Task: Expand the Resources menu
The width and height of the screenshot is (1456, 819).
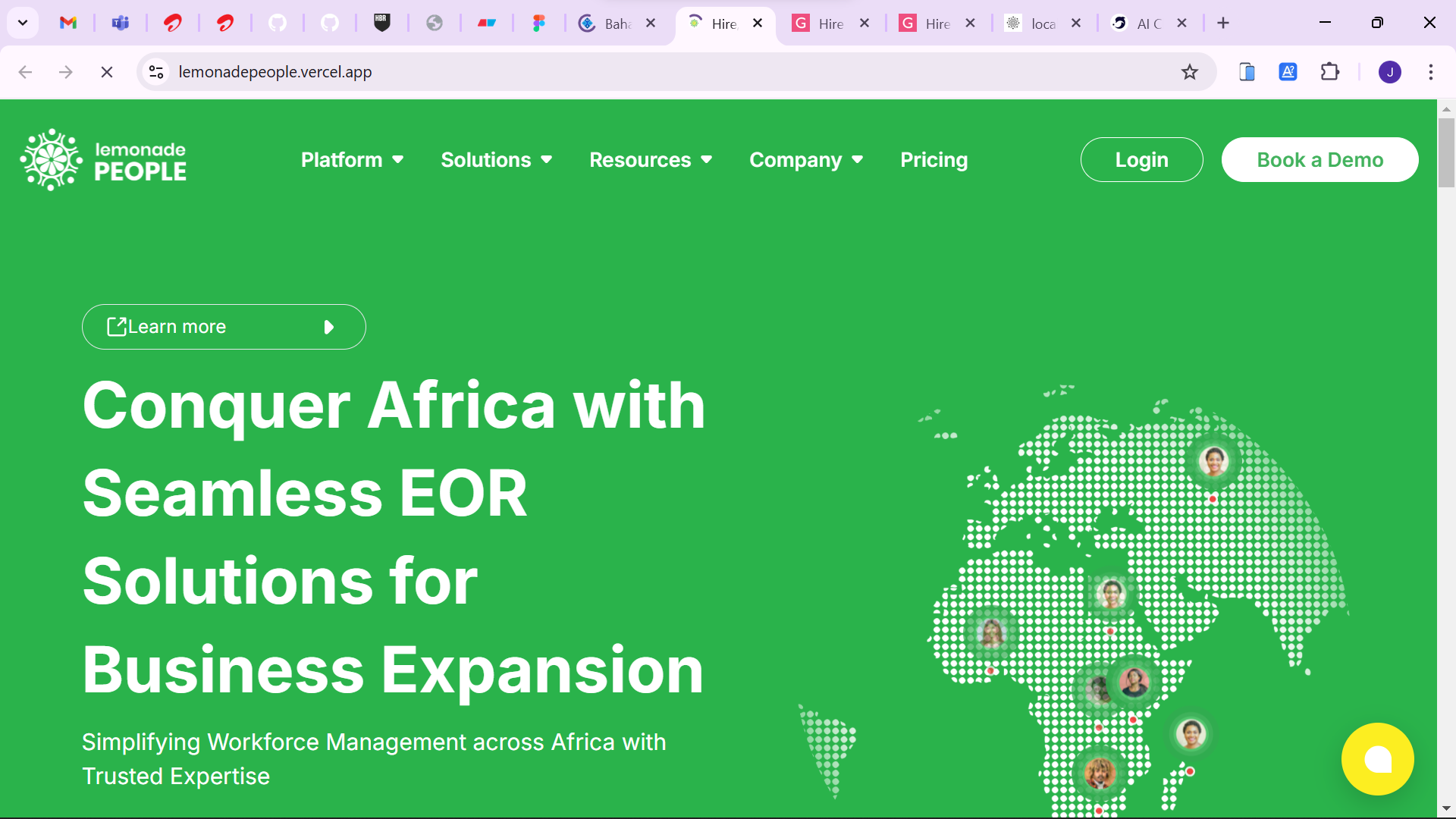Action: [651, 160]
